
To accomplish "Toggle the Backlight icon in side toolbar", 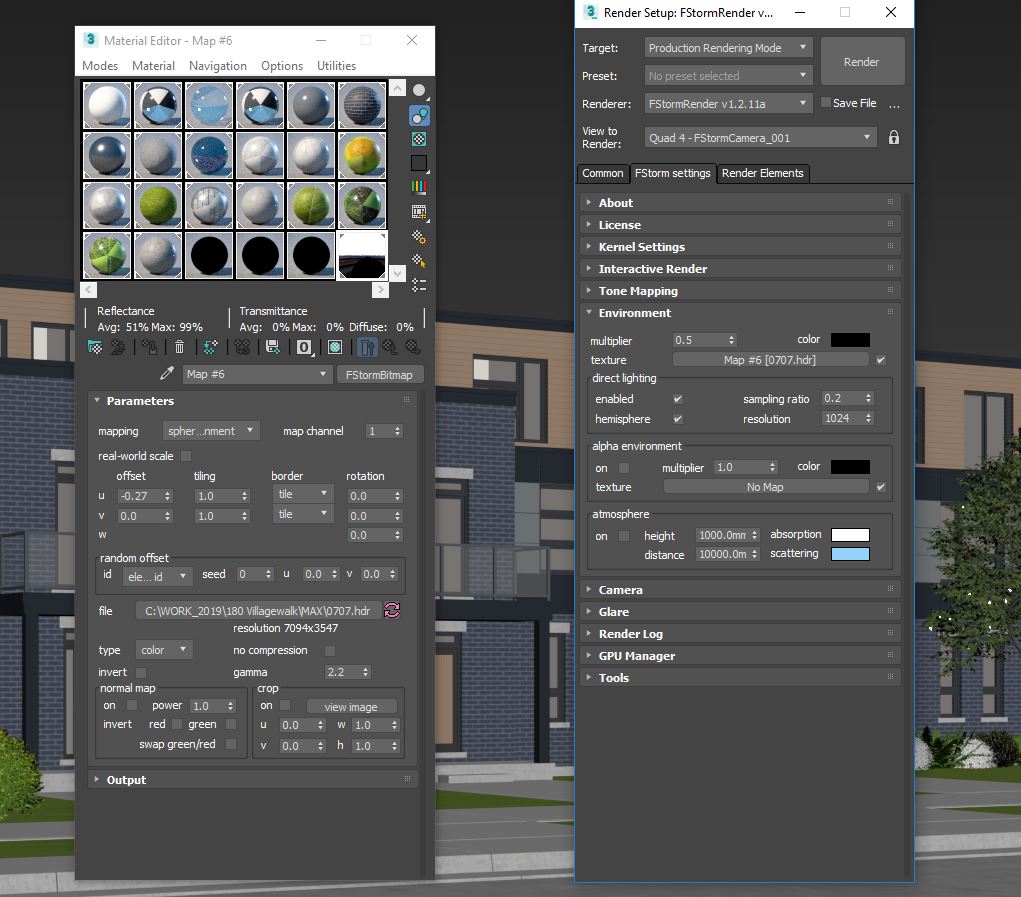I will (419, 116).
